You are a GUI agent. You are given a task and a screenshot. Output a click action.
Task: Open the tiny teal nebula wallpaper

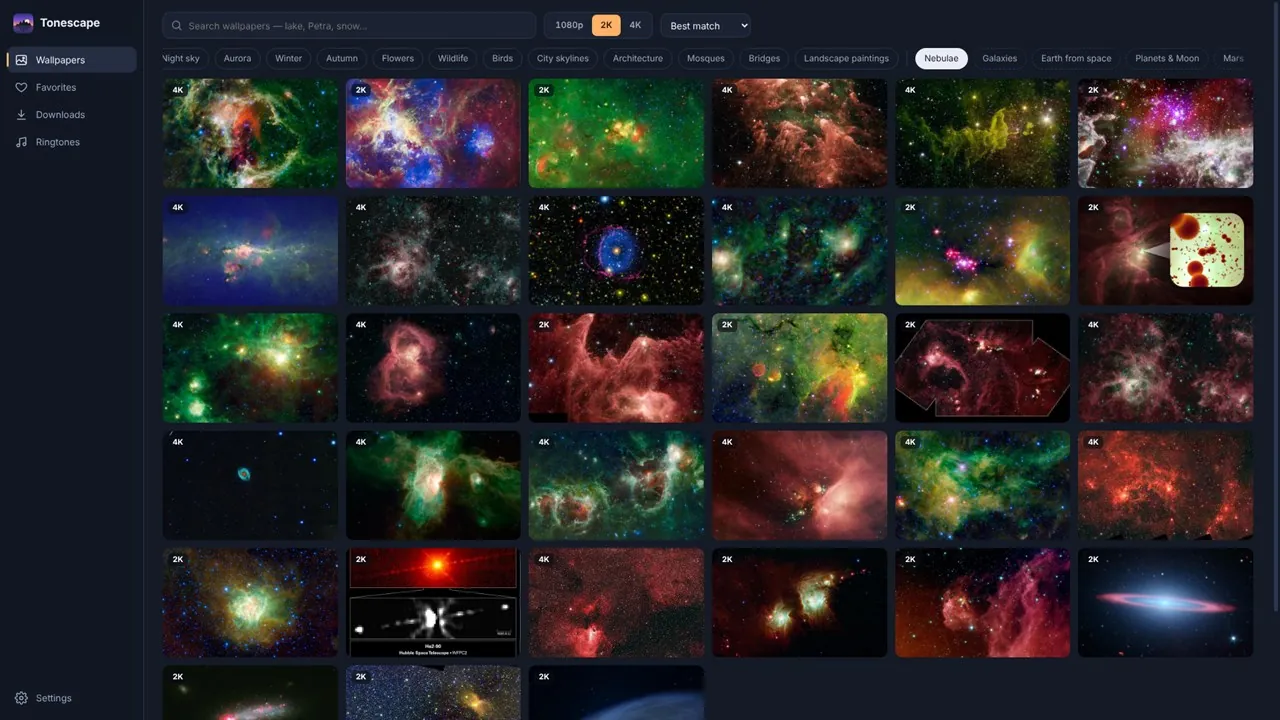[x=250, y=485]
